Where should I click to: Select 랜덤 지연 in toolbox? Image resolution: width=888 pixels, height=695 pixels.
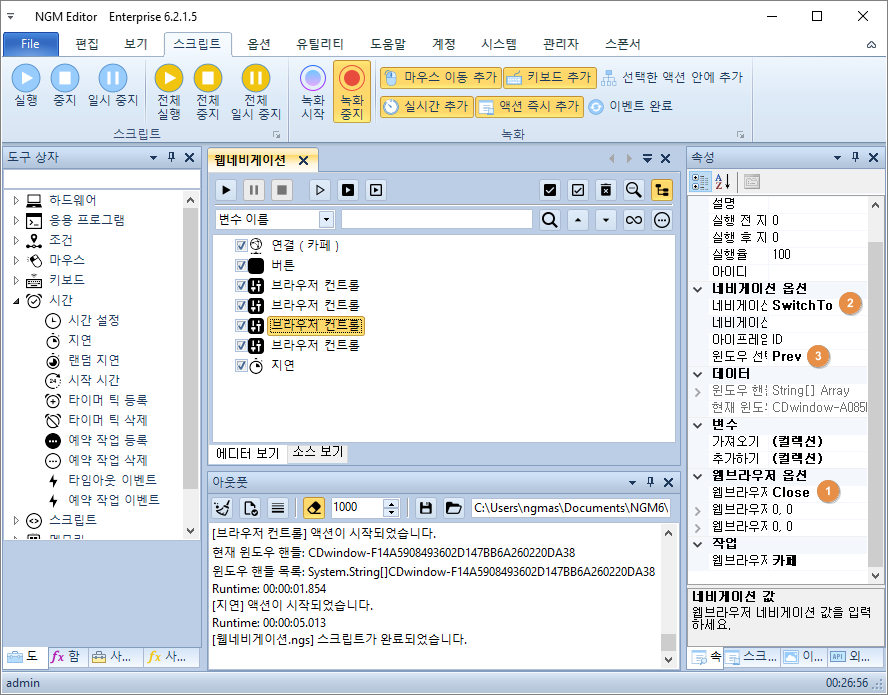coord(93,360)
